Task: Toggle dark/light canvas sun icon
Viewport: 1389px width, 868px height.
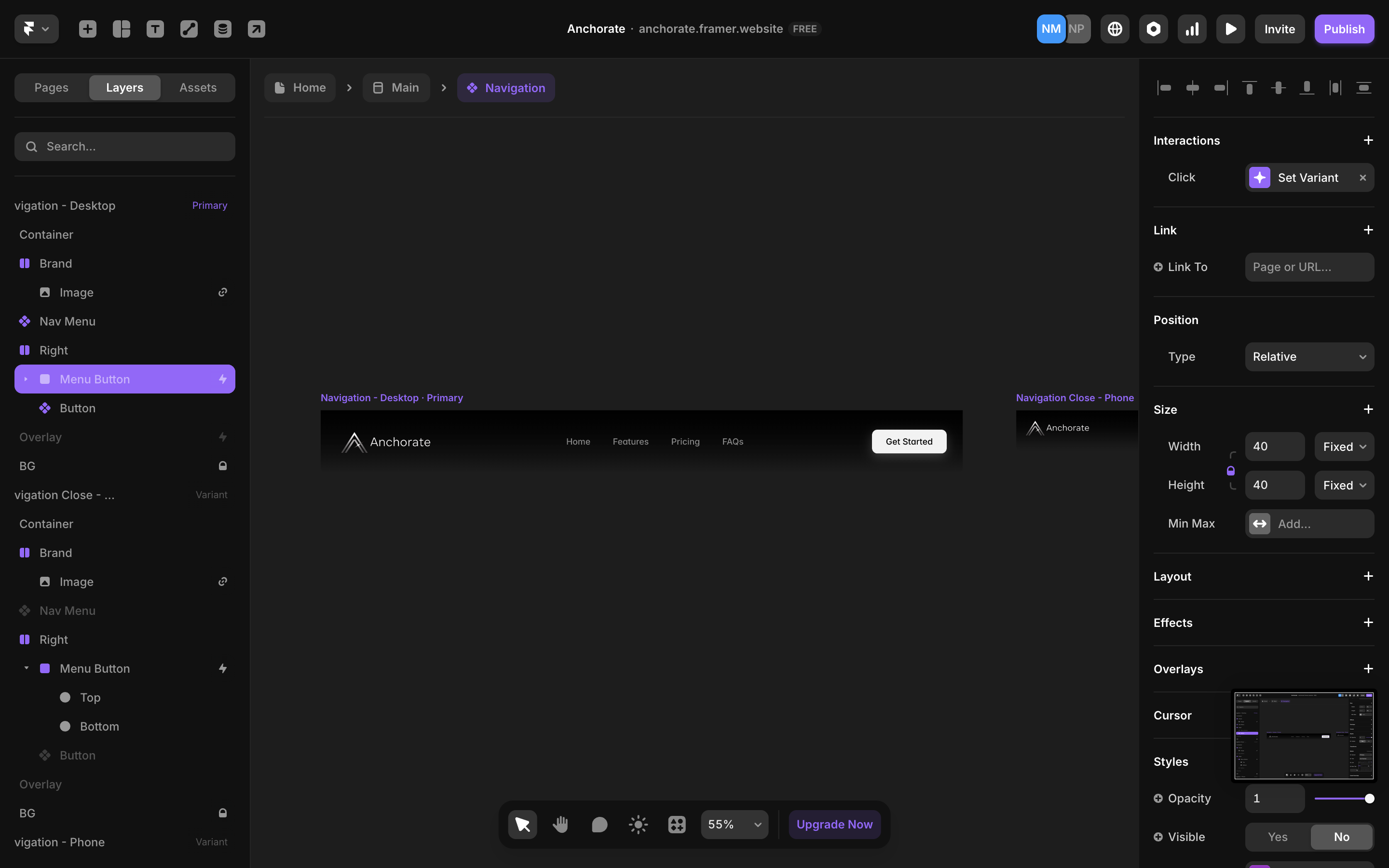Action: click(x=638, y=825)
